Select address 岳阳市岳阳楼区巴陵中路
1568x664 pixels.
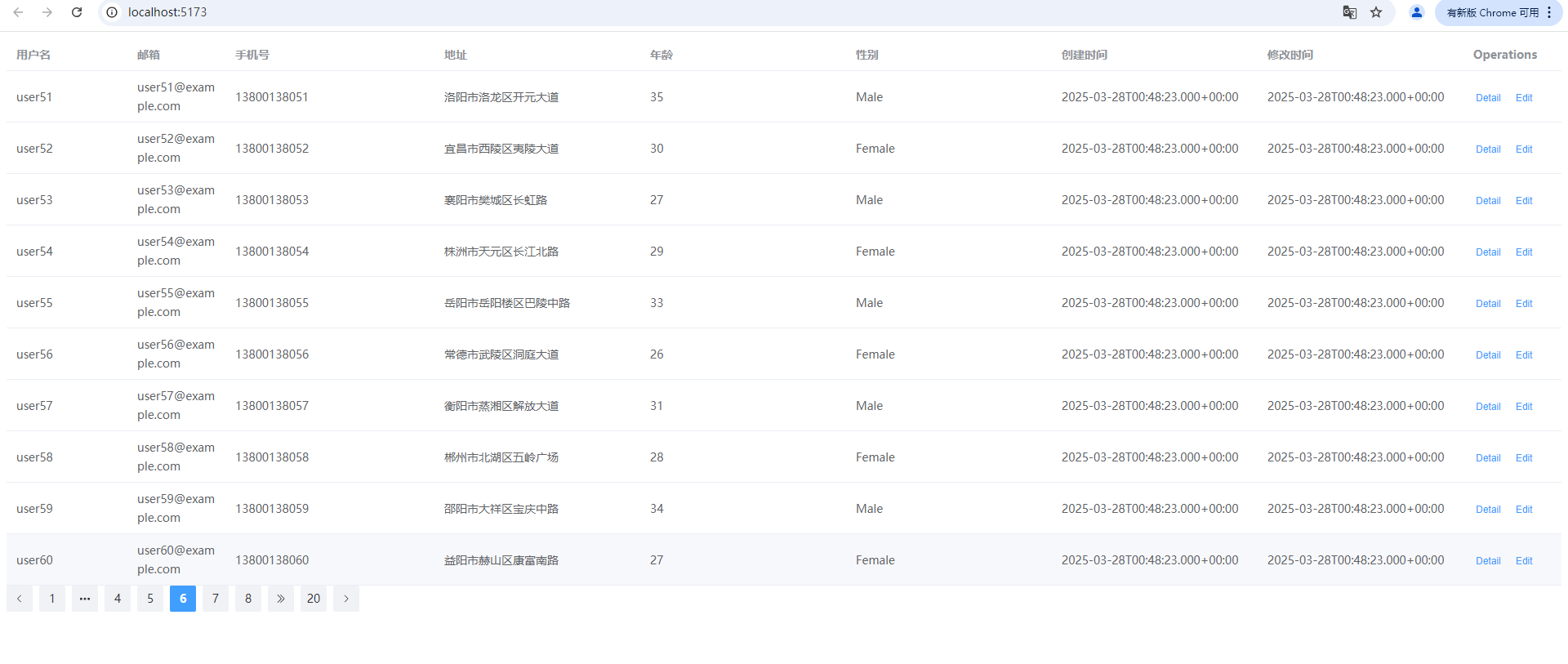tap(507, 303)
